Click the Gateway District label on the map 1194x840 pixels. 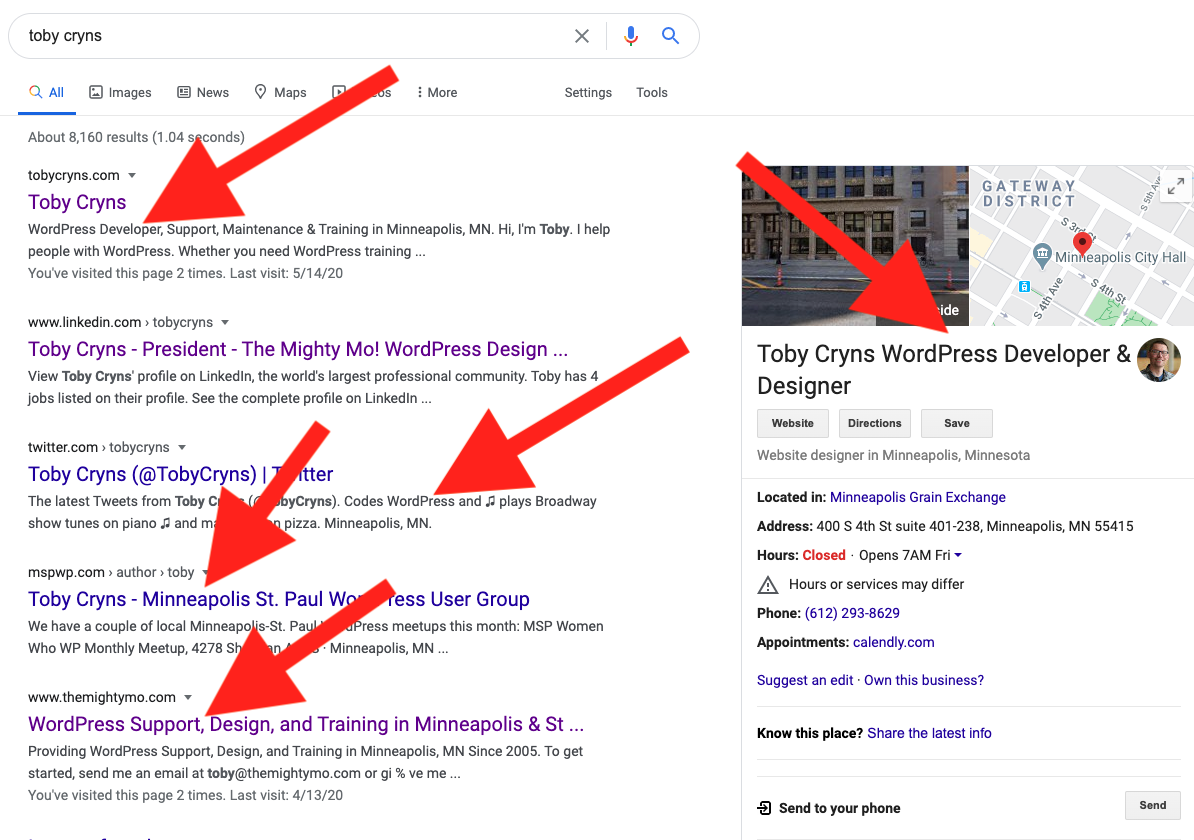(1029, 193)
